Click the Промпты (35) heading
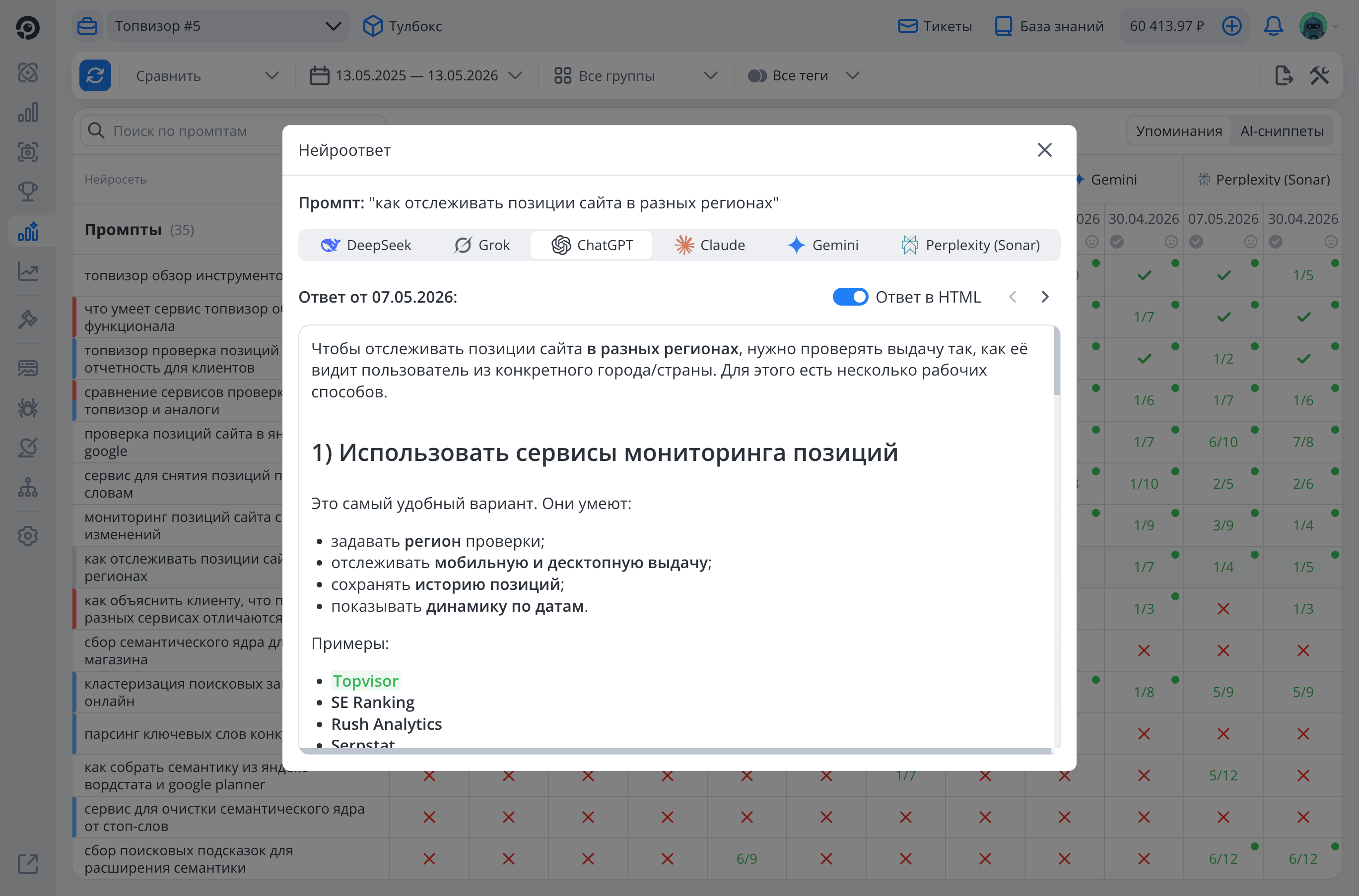1359x896 pixels. (139, 229)
